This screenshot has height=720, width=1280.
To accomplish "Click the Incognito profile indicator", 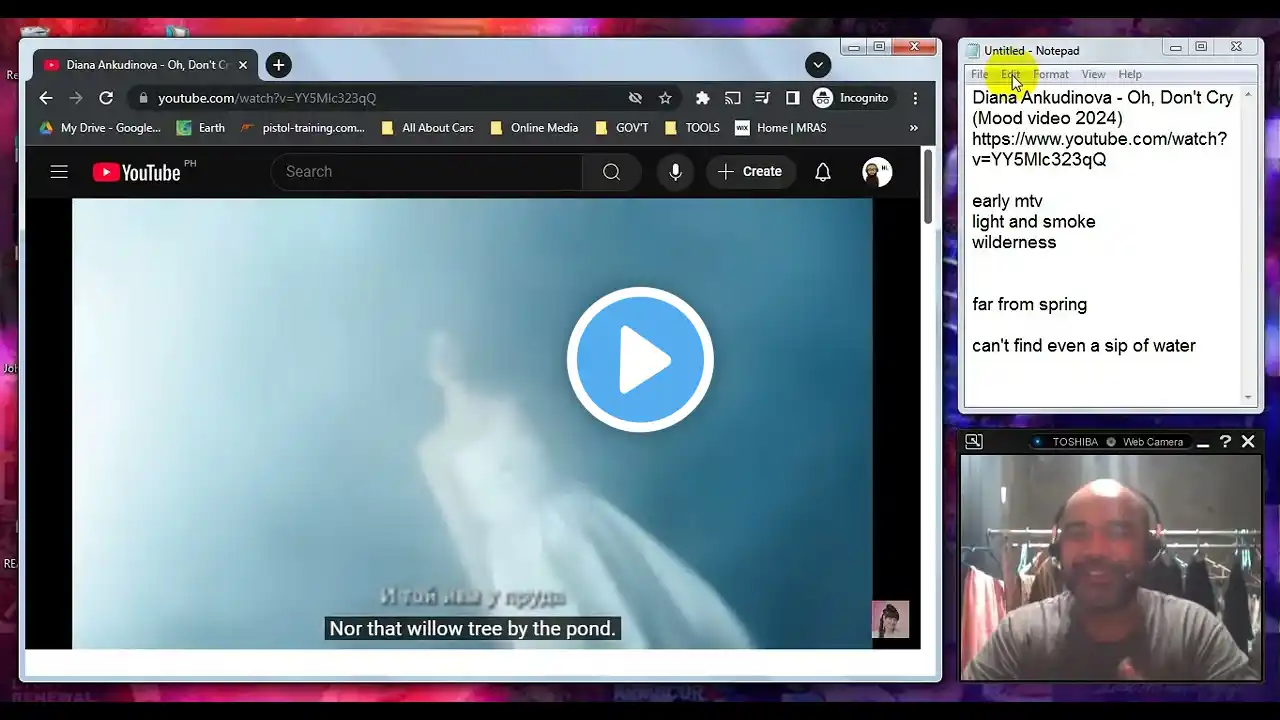I will (851, 98).
